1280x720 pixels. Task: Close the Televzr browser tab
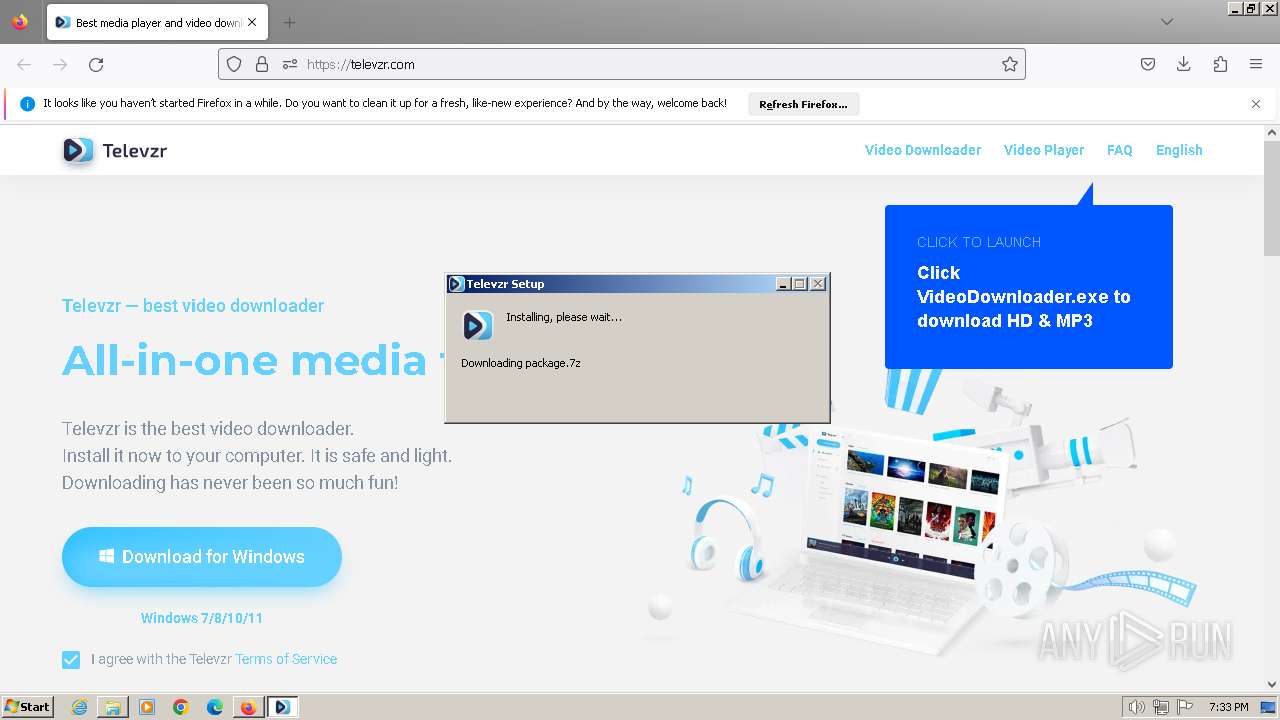pos(252,22)
